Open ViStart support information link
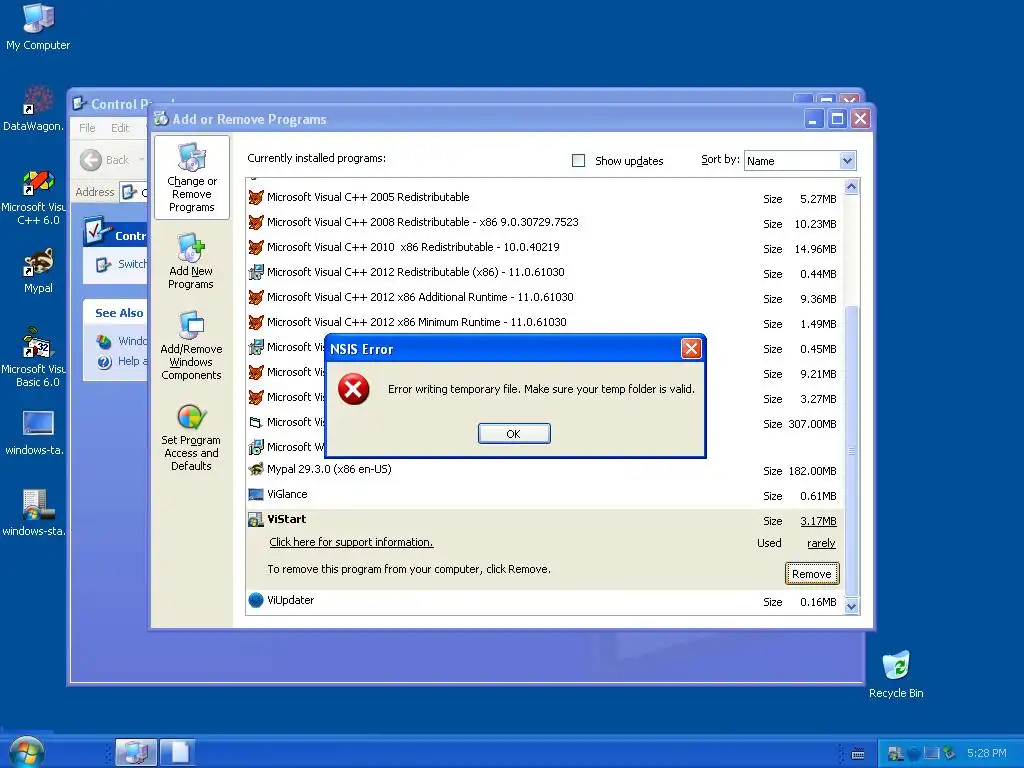The width and height of the screenshot is (1024, 768). click(351, 542)
